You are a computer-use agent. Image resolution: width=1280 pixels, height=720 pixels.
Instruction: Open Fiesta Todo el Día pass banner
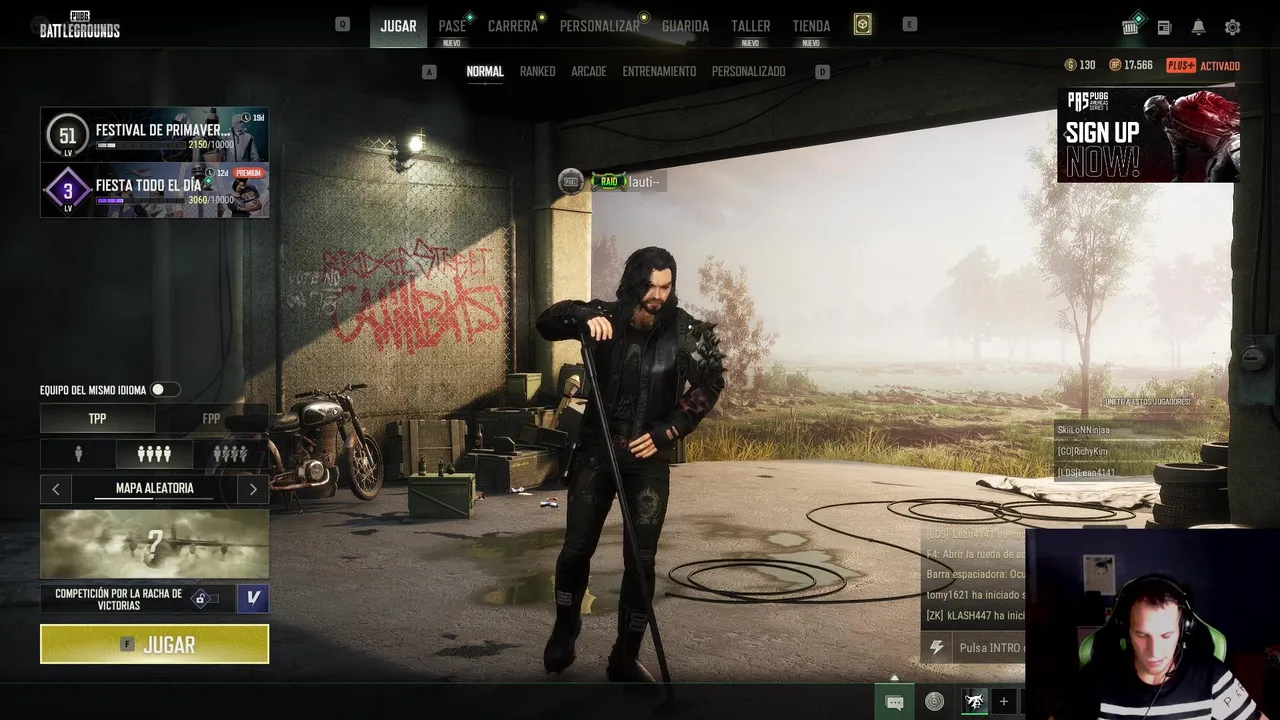pos(154,190)
